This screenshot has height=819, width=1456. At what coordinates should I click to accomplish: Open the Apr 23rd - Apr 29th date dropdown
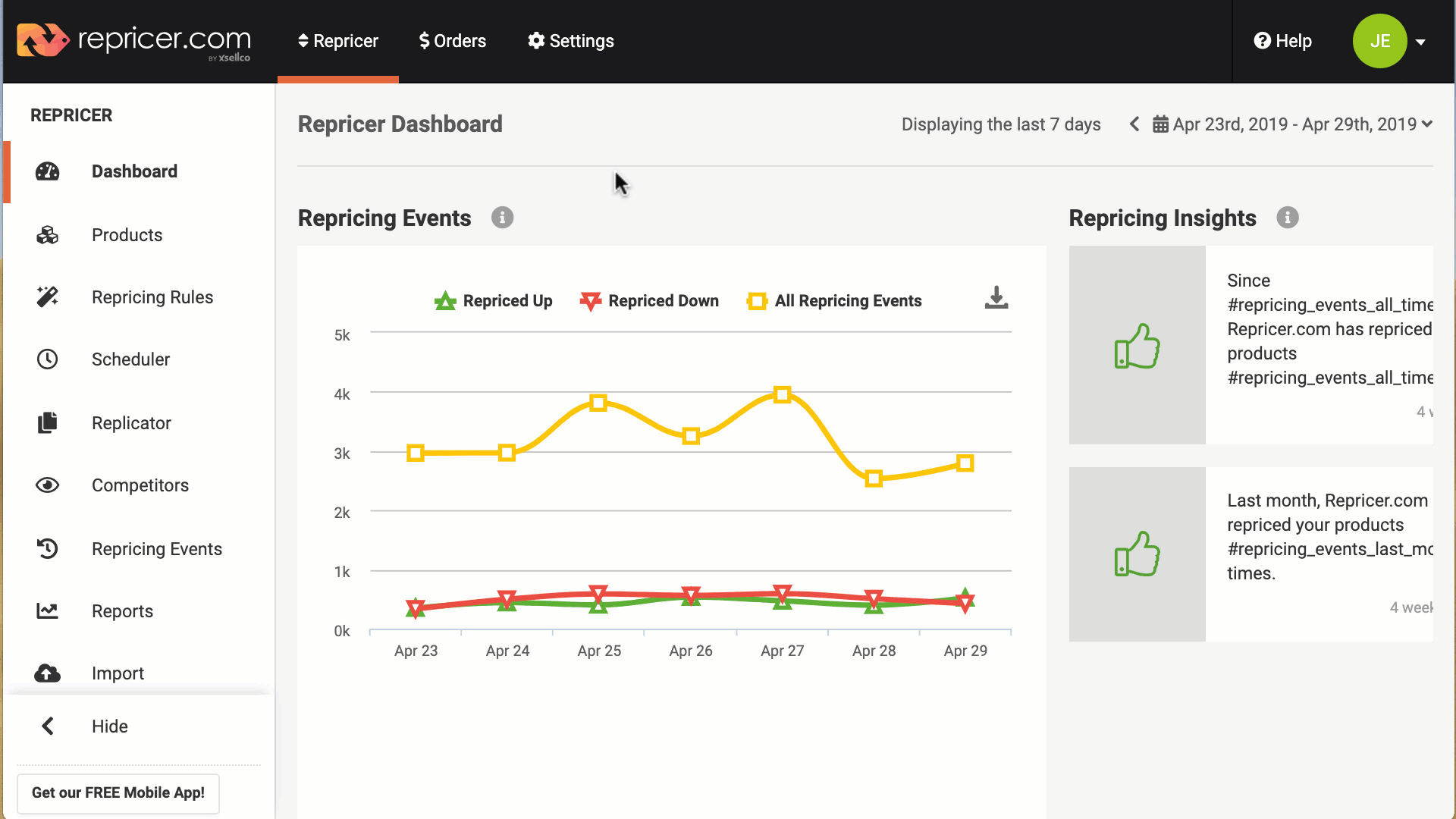tap(1302, 124)
